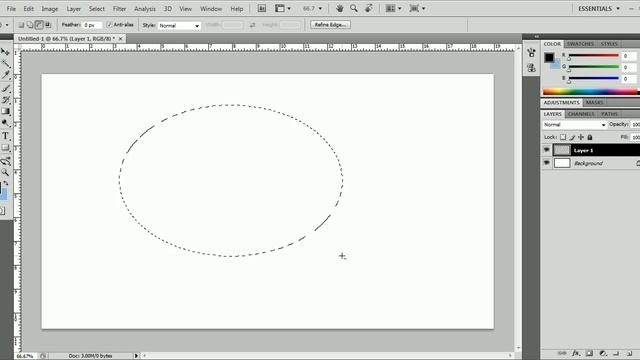Switch to the Masks tab
The width and height of the screenshot is (640, 360).
pyautogui.click(x=594, y=102)
